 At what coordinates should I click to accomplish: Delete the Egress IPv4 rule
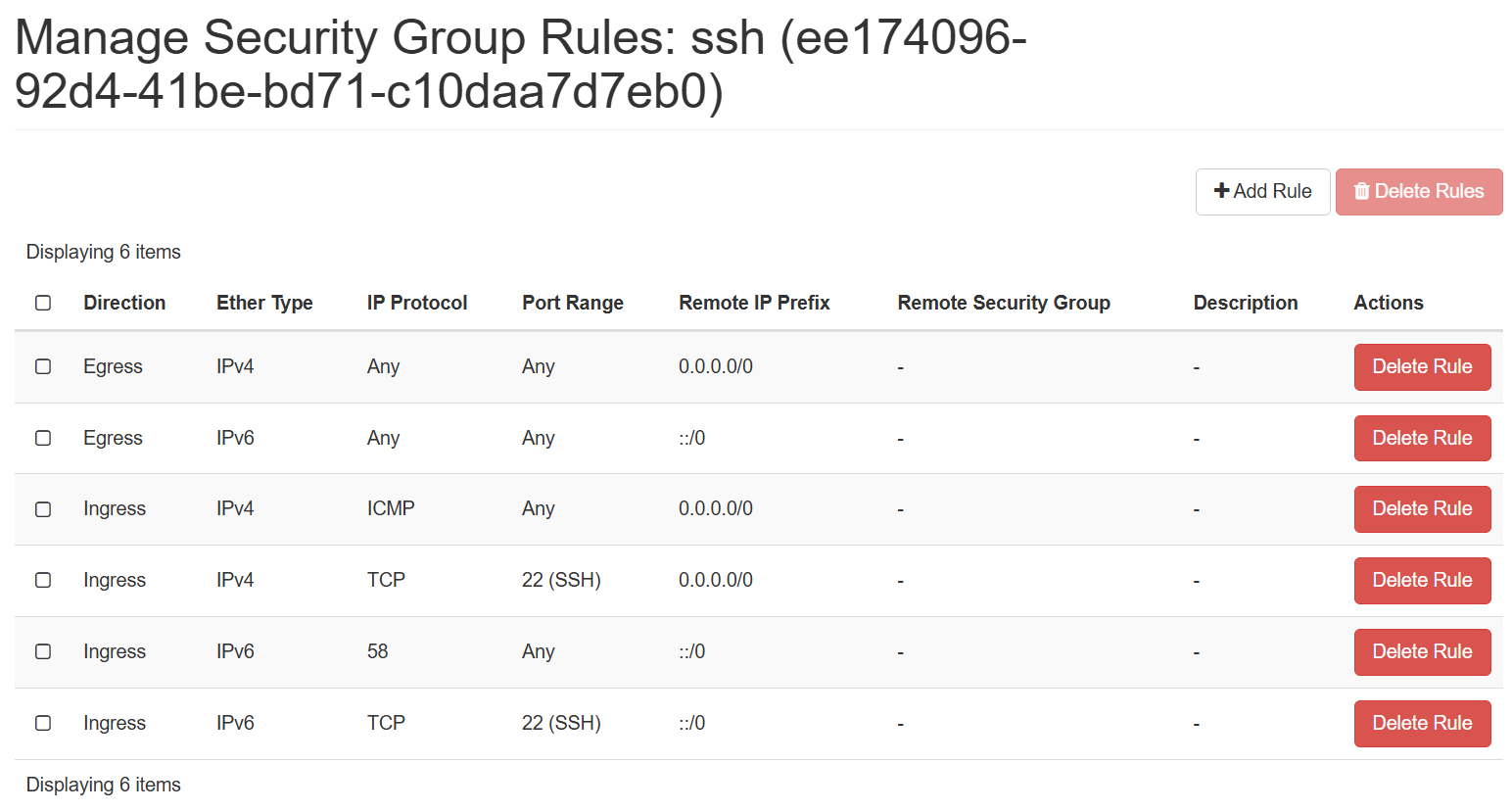coord(1421,367)
